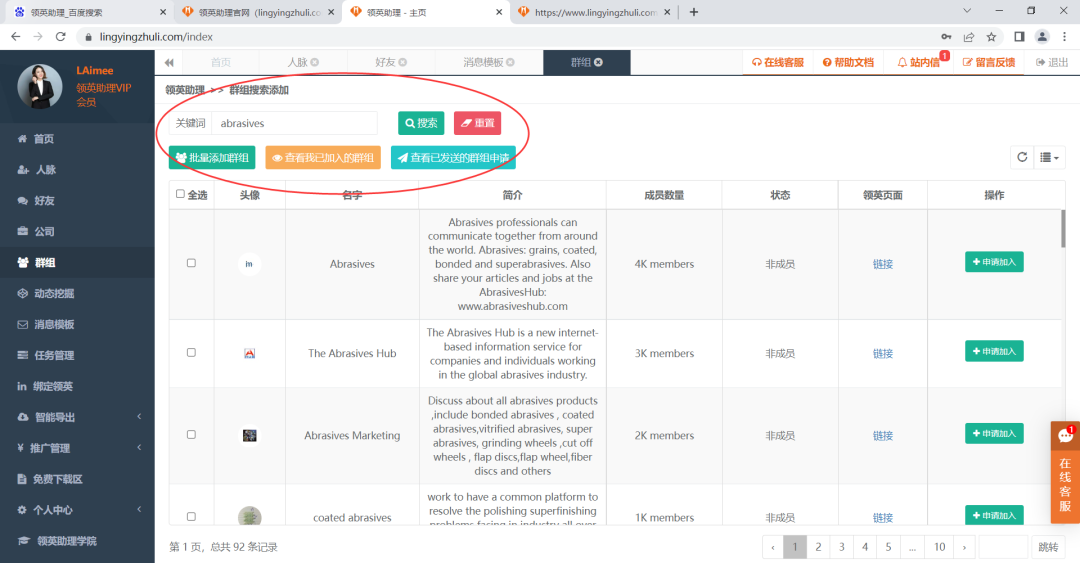
Task: Click 查看已发送的群组申请
Action: pyautogui.click(x=453, y=158)
